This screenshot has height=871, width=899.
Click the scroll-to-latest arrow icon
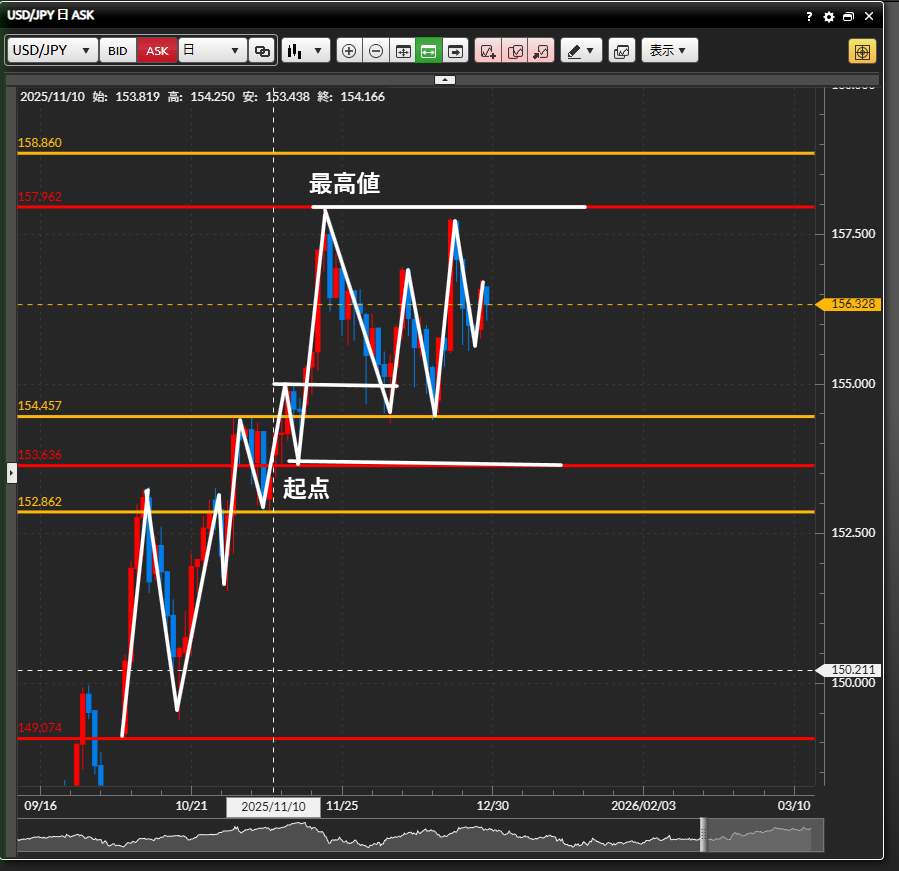pos(456,51)
